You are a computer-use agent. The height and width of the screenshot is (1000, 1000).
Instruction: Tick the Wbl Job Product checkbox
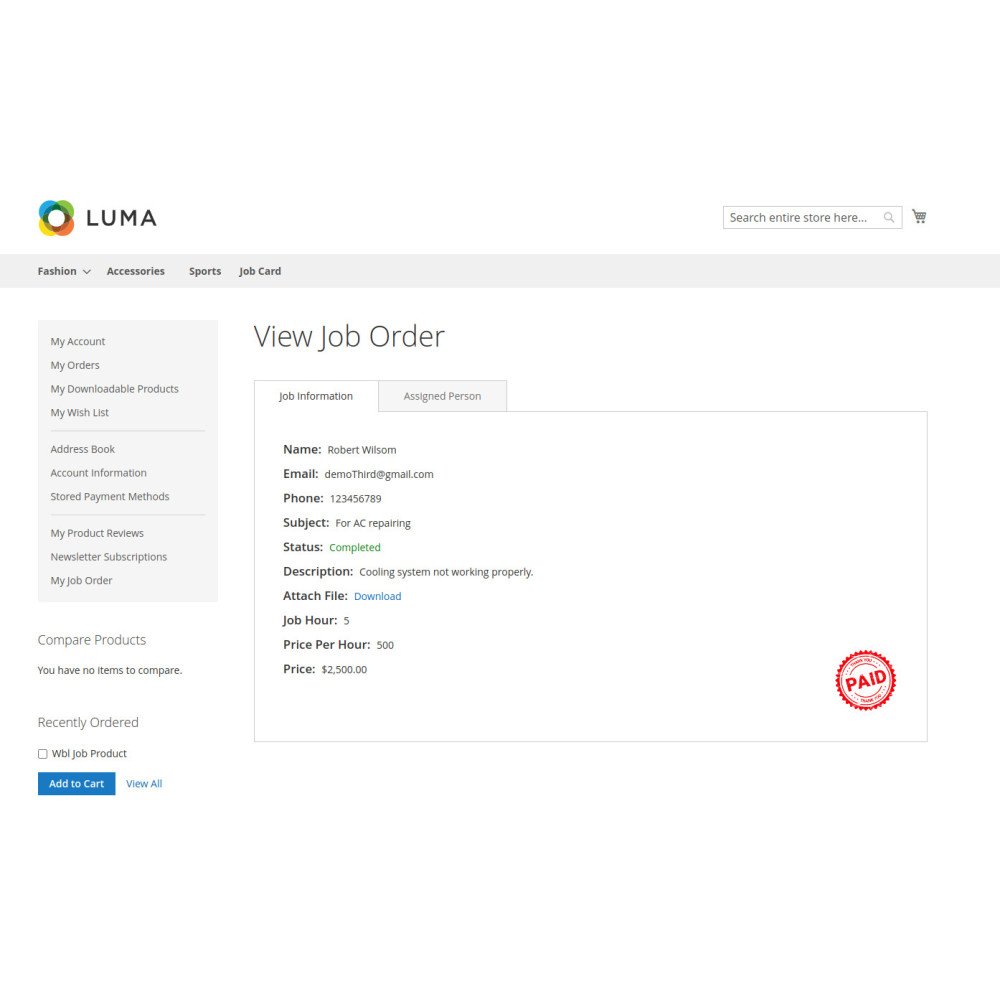tap(43, 754)
